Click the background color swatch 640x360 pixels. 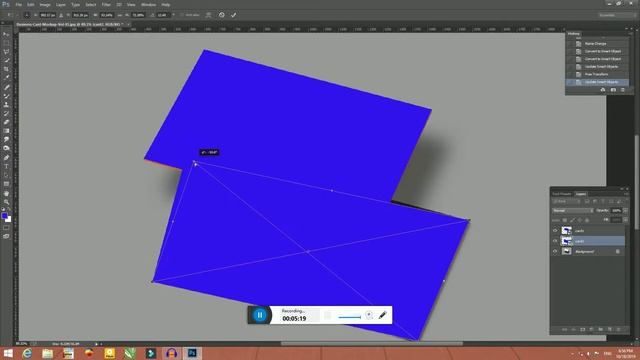pyautogui.click(x=9, y=220)
